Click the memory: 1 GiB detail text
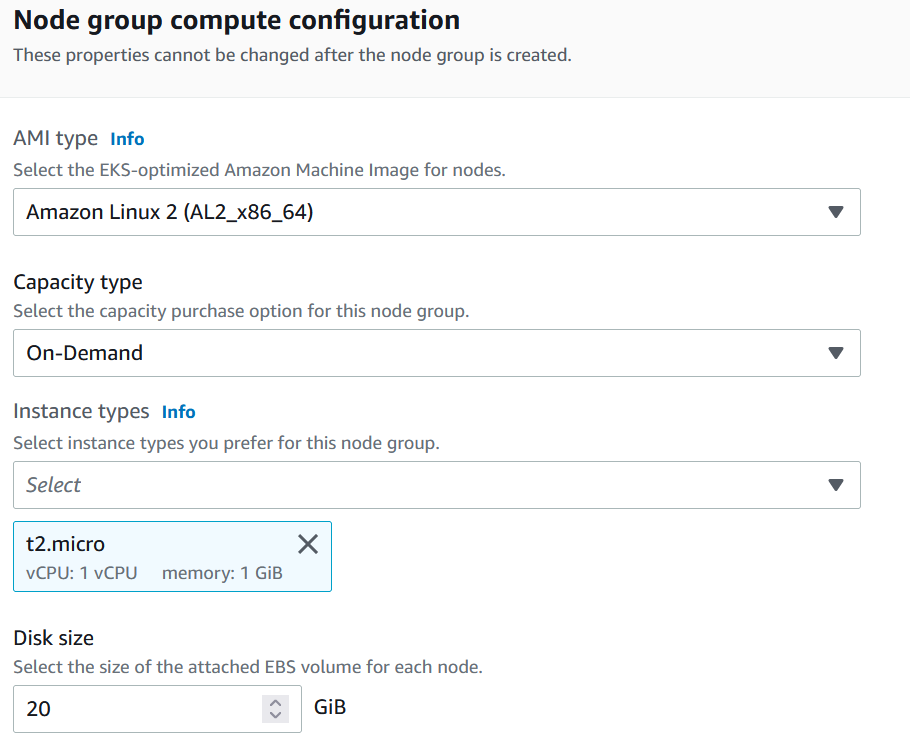The width and height of the screenshot is (910, 745). point(222,573)
